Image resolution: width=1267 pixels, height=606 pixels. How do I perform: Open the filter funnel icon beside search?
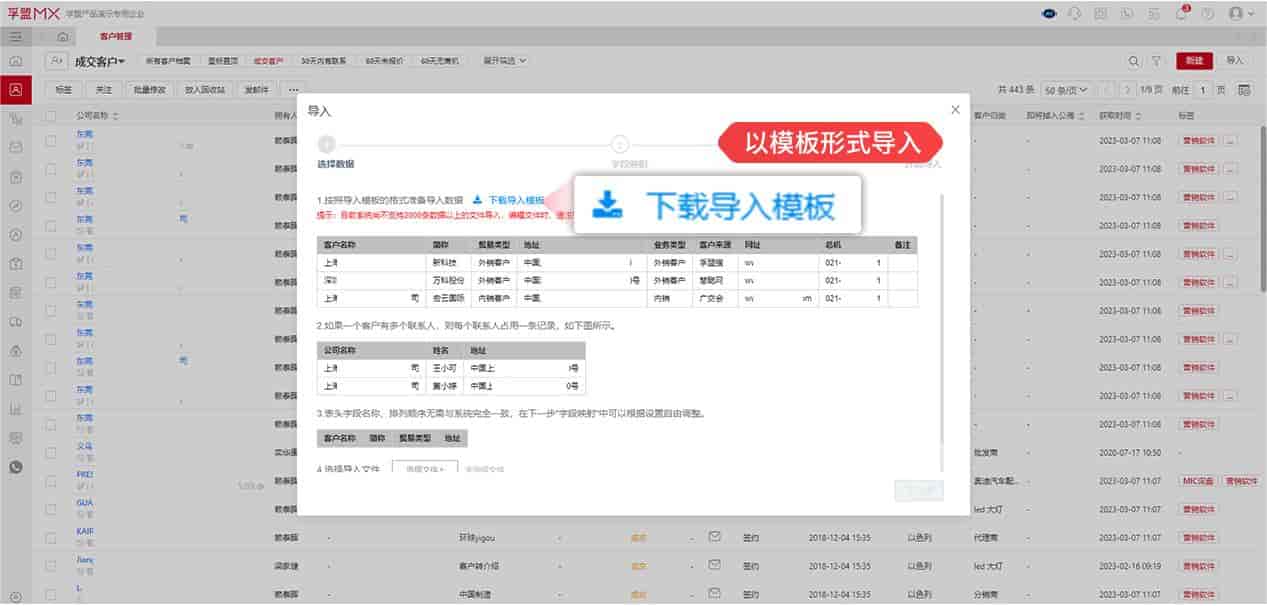[1158, 60]
